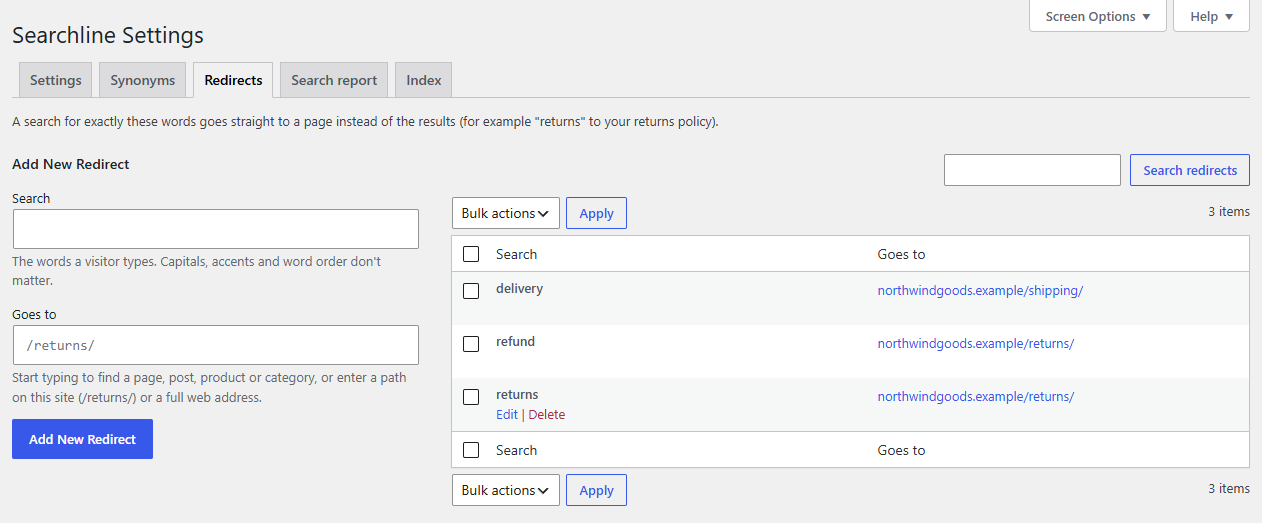Switch to the Settings tab
The image size is (1262, 523).
pyautogui.click(x=56, y=80)
